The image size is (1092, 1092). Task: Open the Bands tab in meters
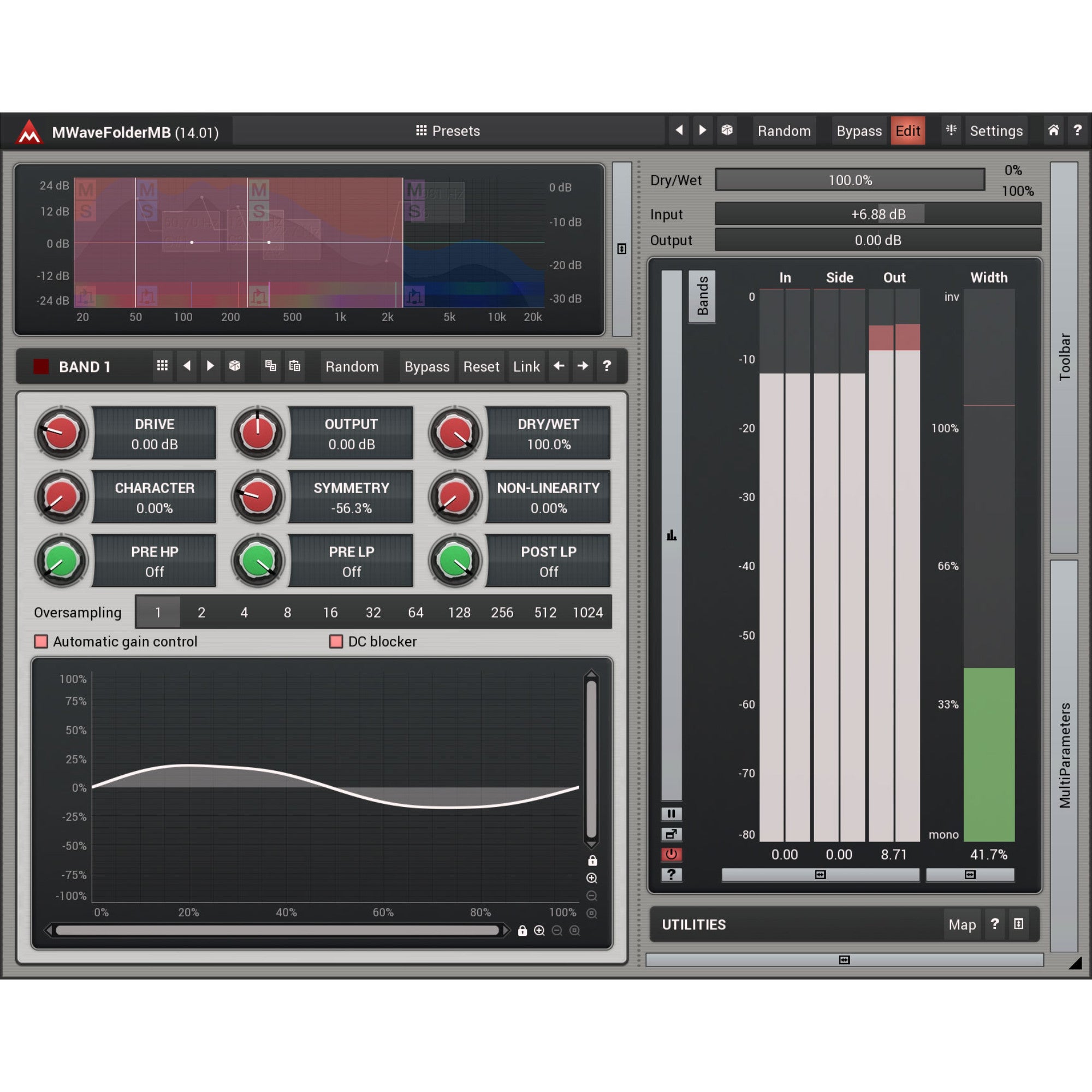[702, 296]
